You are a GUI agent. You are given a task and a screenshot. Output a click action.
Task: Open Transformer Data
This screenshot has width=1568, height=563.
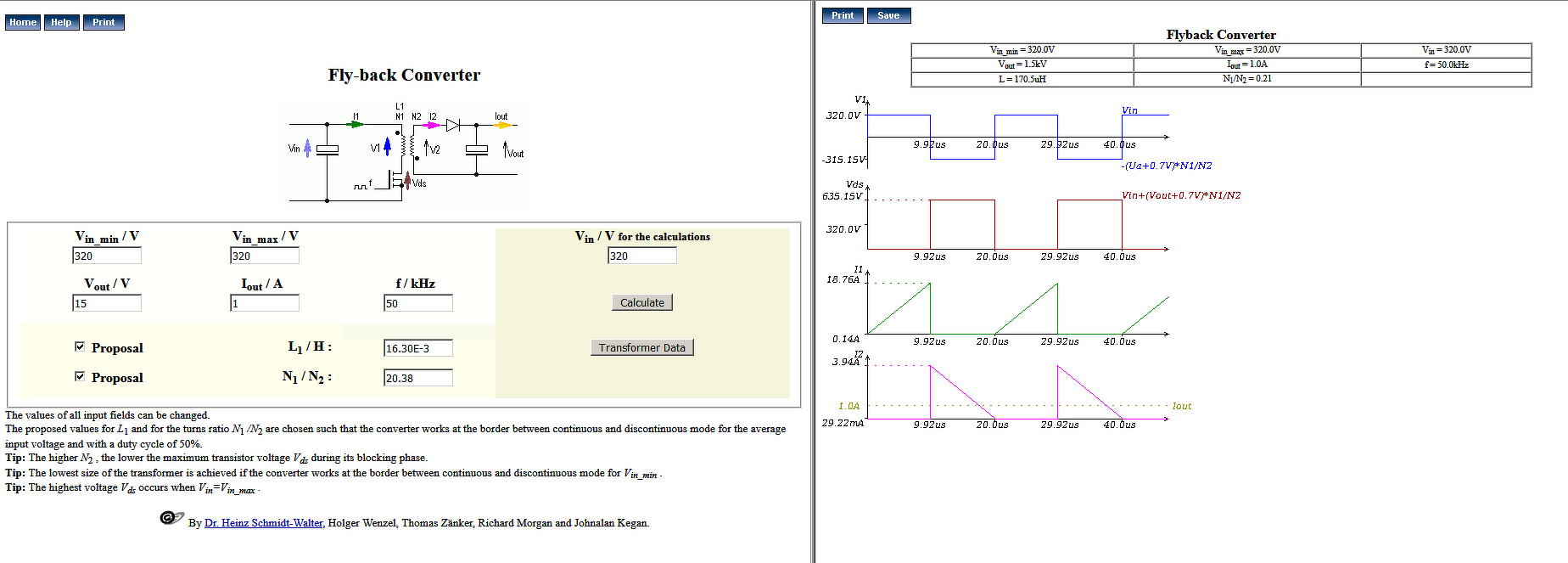(x=642, y=347)
